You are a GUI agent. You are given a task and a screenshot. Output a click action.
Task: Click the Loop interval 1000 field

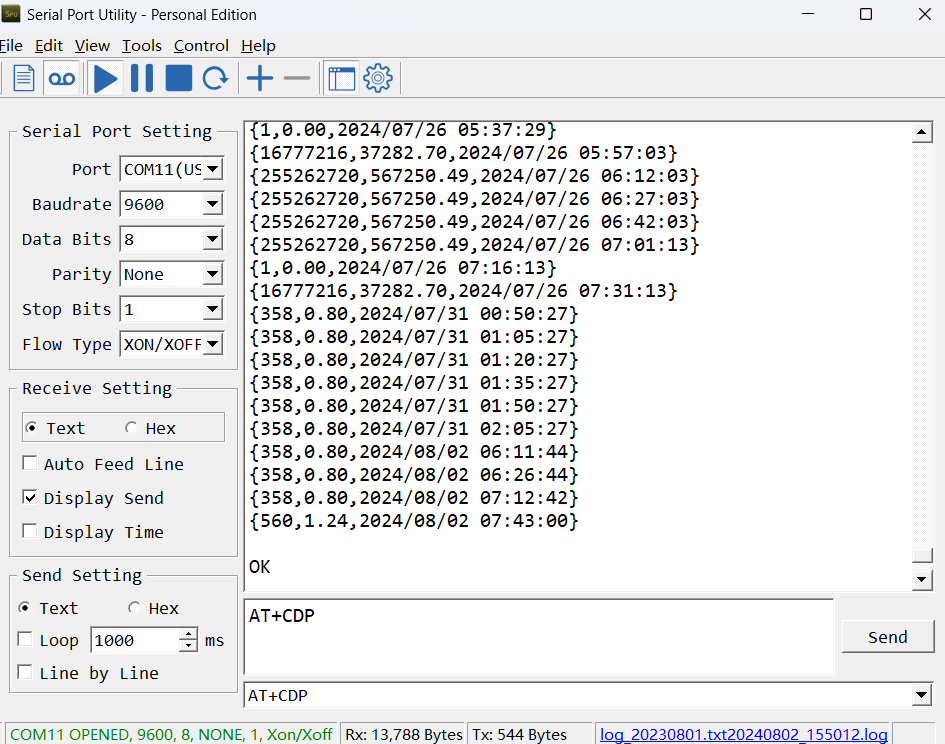(x=135, y=640)
